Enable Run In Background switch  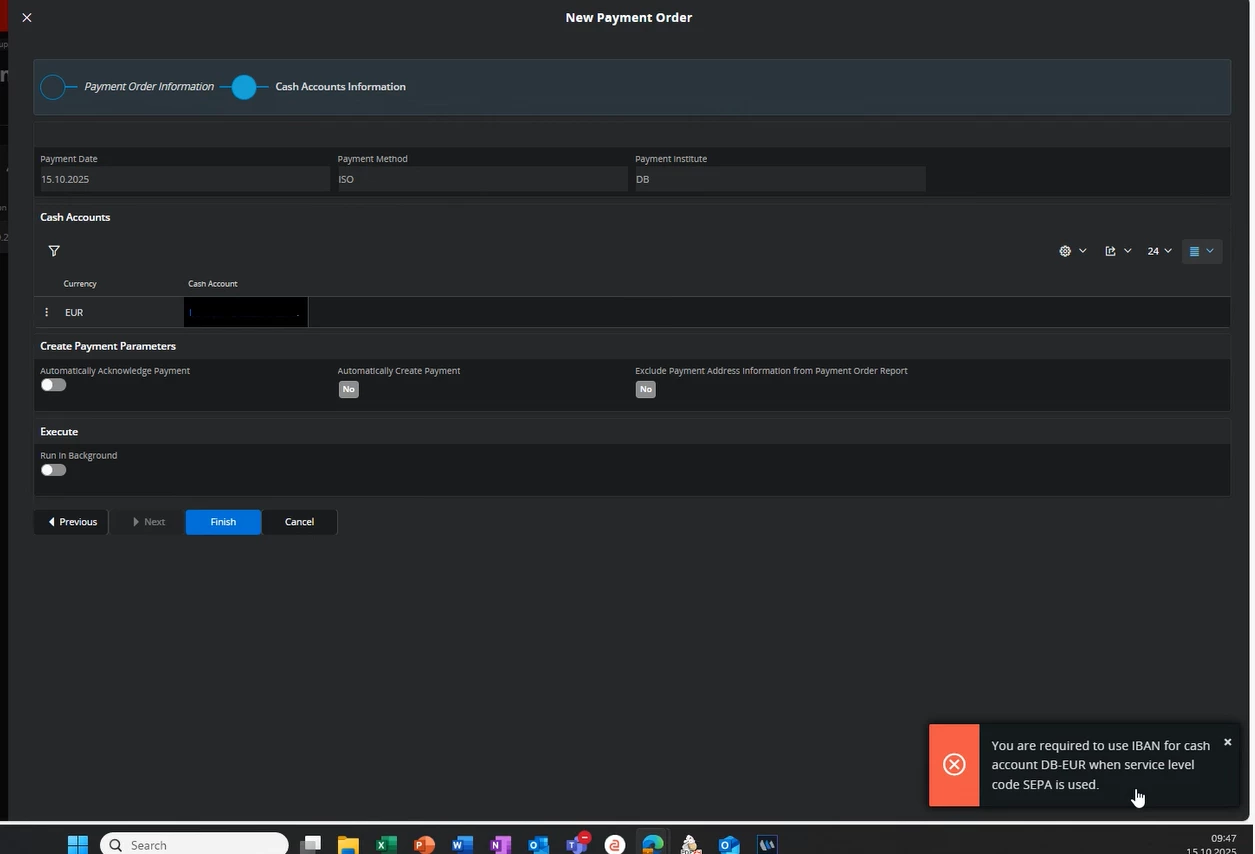(53, 470)
